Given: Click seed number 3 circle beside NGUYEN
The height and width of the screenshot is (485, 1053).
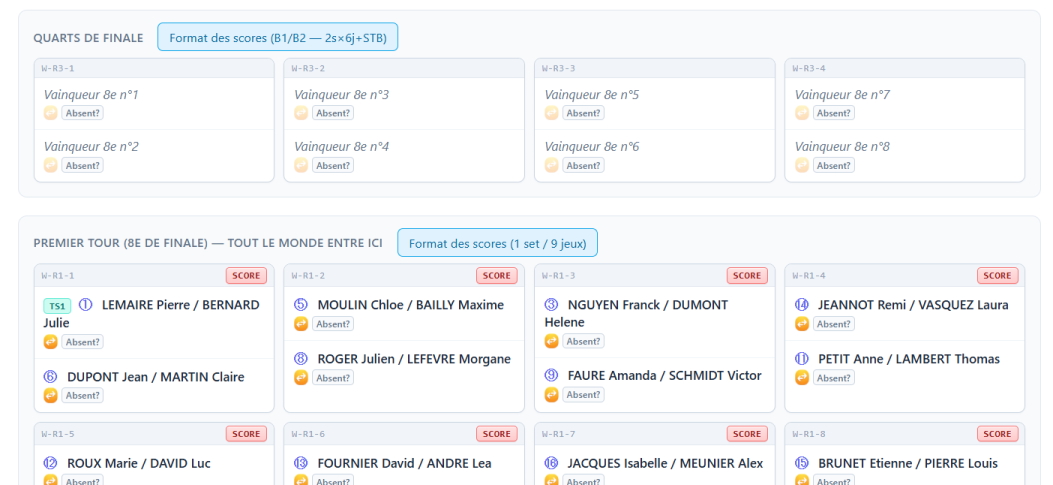Looking at the screenshot, I should point(551,305).
